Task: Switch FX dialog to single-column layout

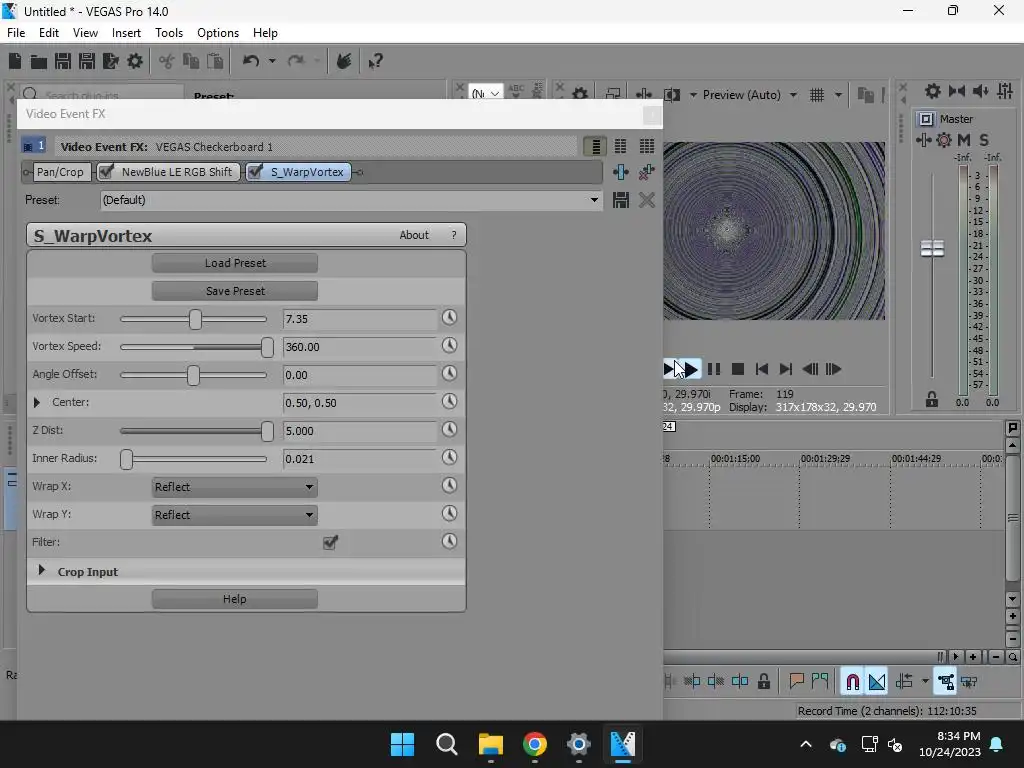Action: pyautogui.click(x=595, y=146)
